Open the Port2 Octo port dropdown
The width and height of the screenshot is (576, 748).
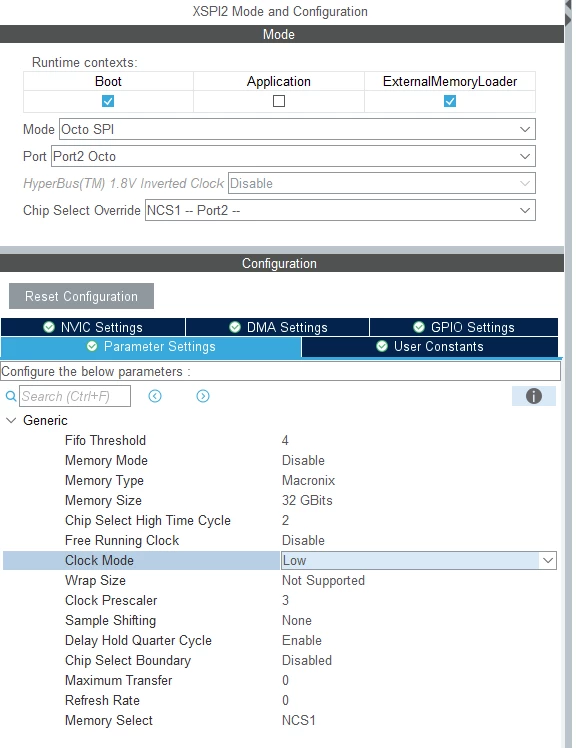(293, 156)
